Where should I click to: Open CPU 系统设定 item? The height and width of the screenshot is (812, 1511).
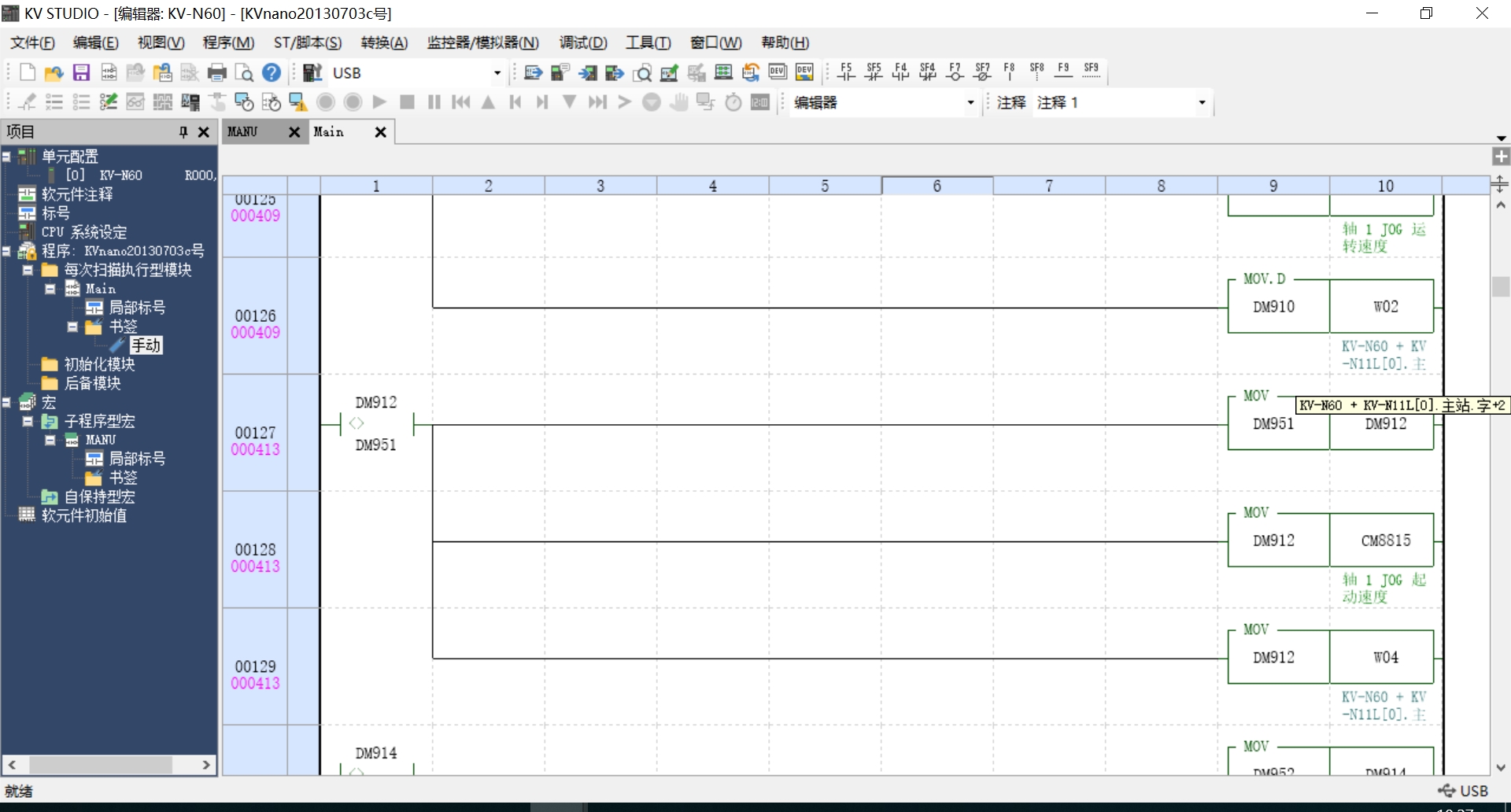[x=84, y=232]
